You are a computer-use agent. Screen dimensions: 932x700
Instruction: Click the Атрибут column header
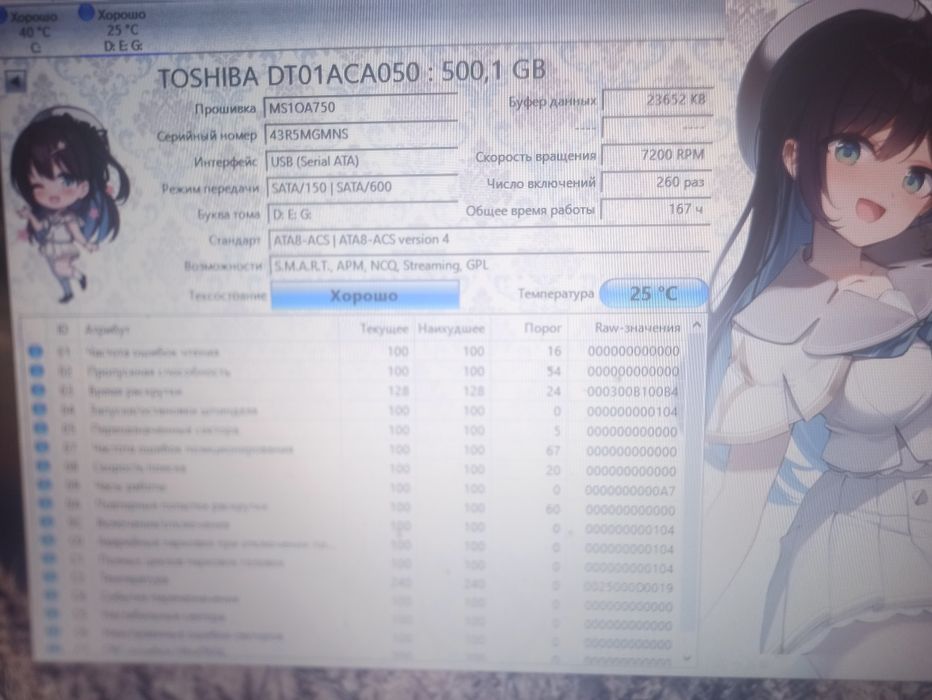107,329
